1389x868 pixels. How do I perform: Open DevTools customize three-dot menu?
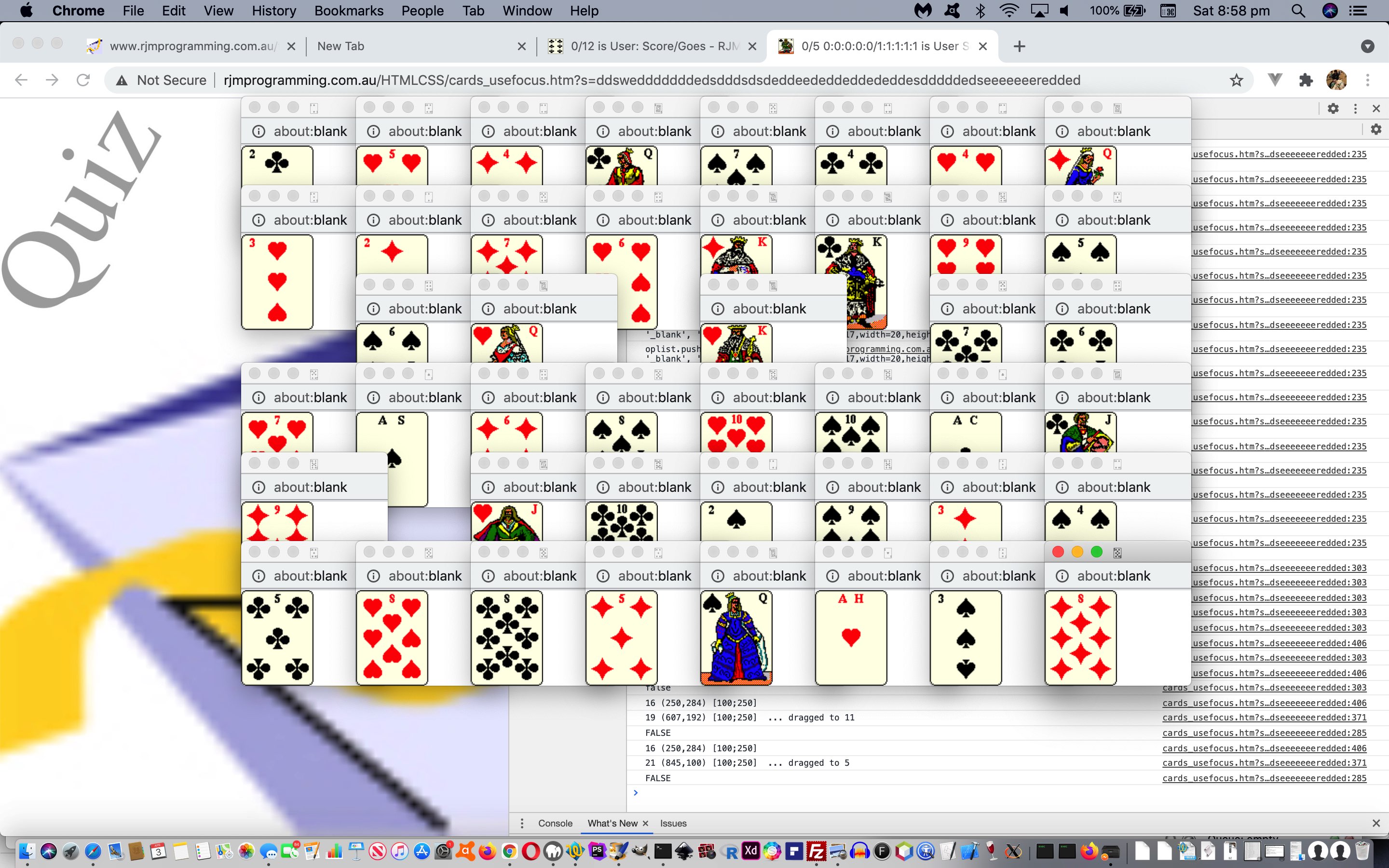[x=1356, y=108]
